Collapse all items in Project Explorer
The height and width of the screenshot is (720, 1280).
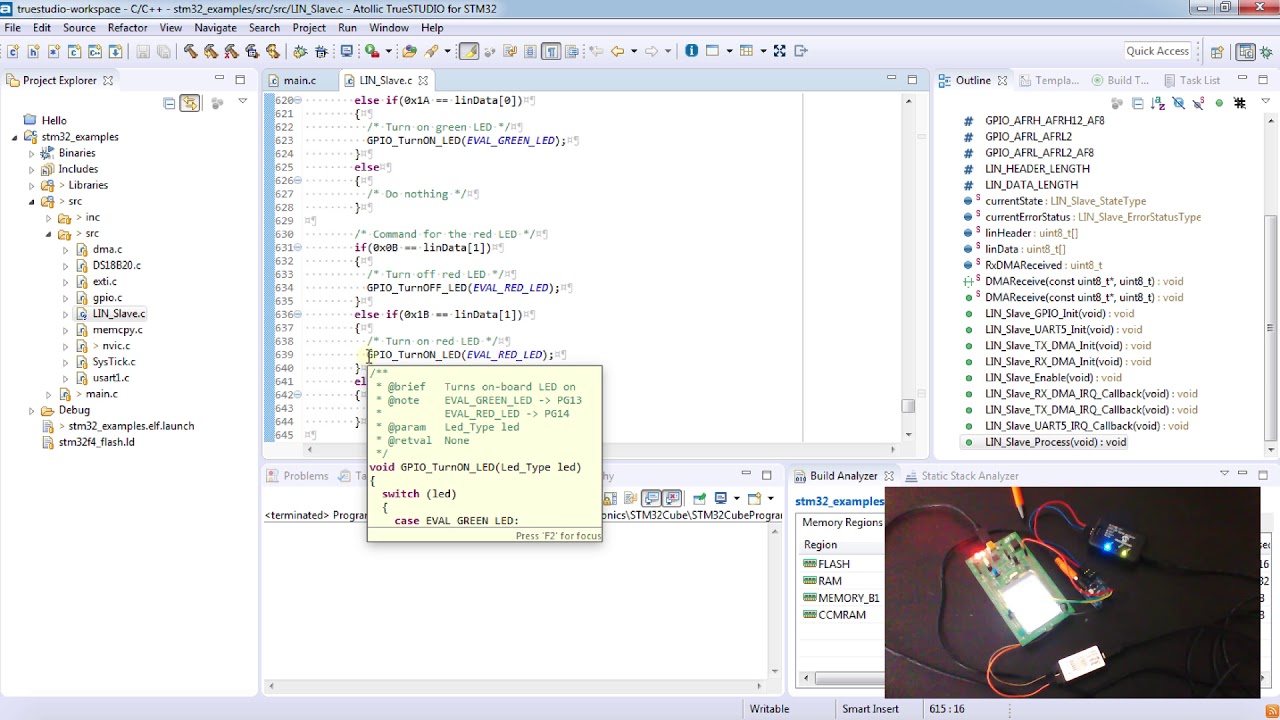click(x=169, y=103)
